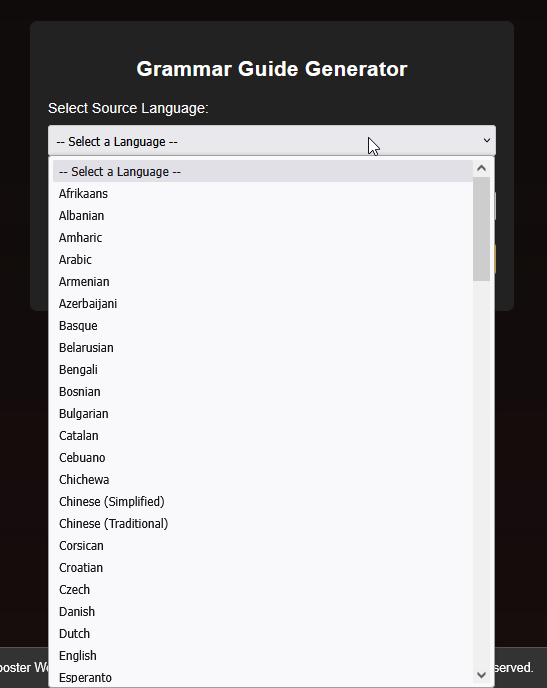Viewport: 547px width, 688px height.
Task: Pick Croatian from the list
Action: (x=263, y=567)
